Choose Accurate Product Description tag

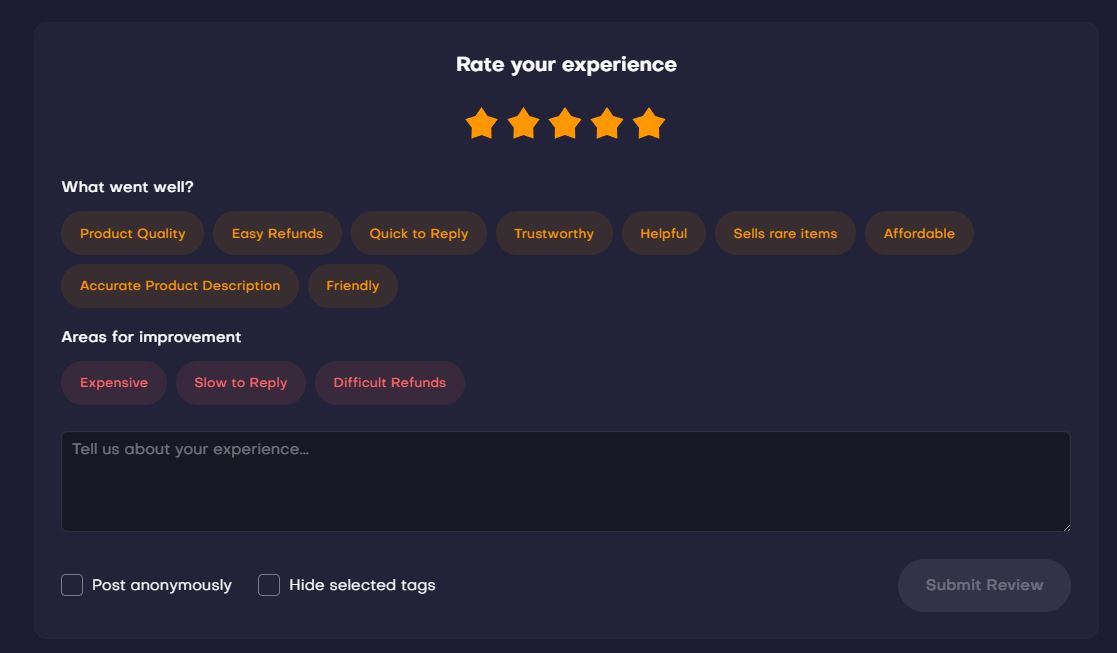pyautogui.click(x=180, y=285)
